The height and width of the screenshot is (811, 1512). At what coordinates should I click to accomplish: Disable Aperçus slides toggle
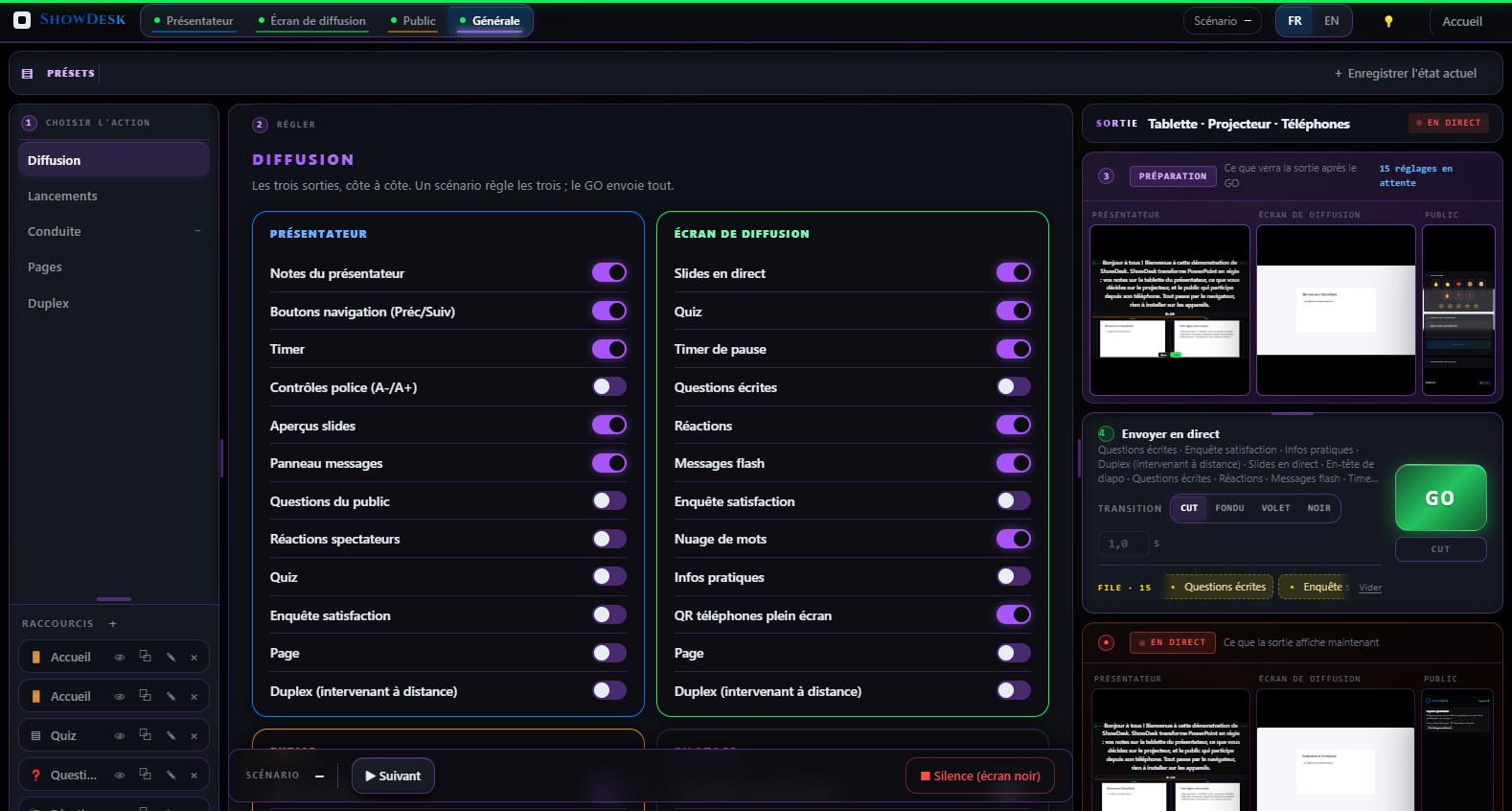pyautogui.click(x=609, y=425)
